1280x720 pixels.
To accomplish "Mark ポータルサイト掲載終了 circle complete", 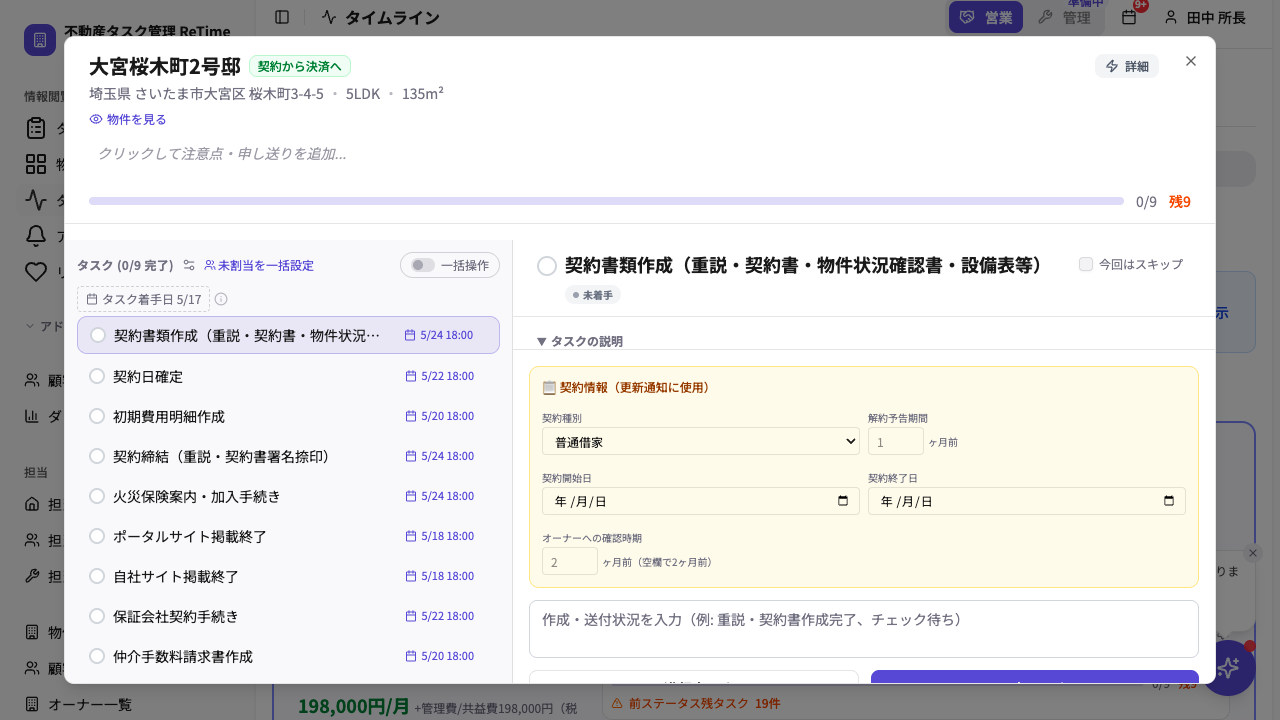I will 97,536.
